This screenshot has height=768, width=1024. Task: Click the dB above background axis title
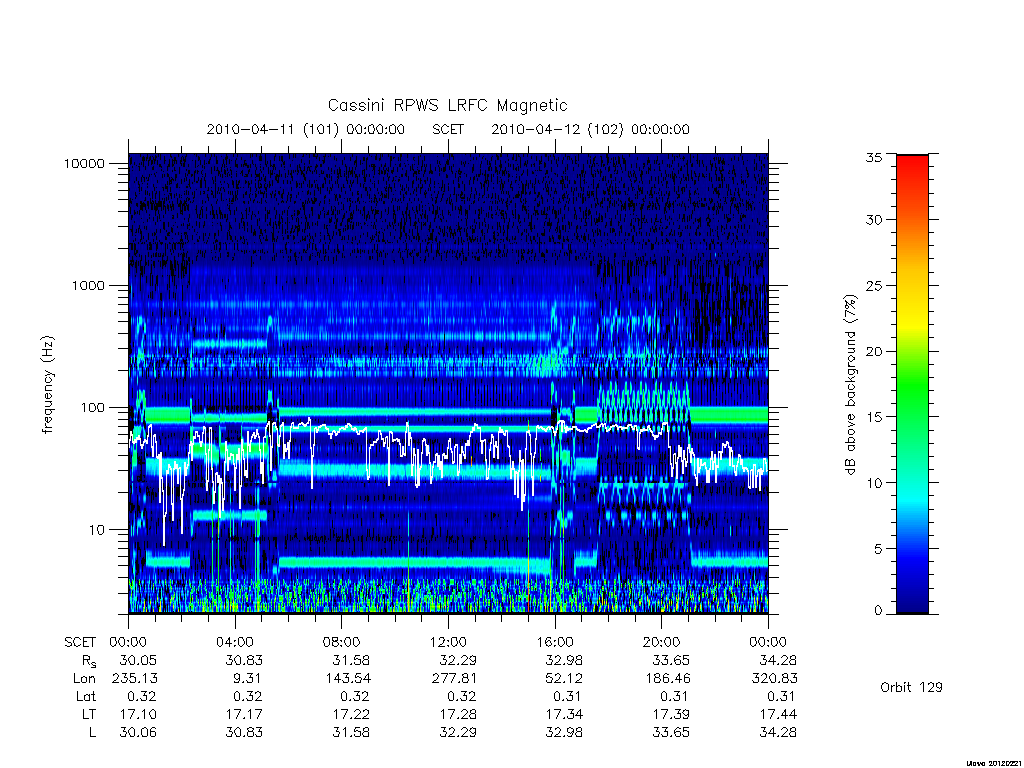[850, 385]
